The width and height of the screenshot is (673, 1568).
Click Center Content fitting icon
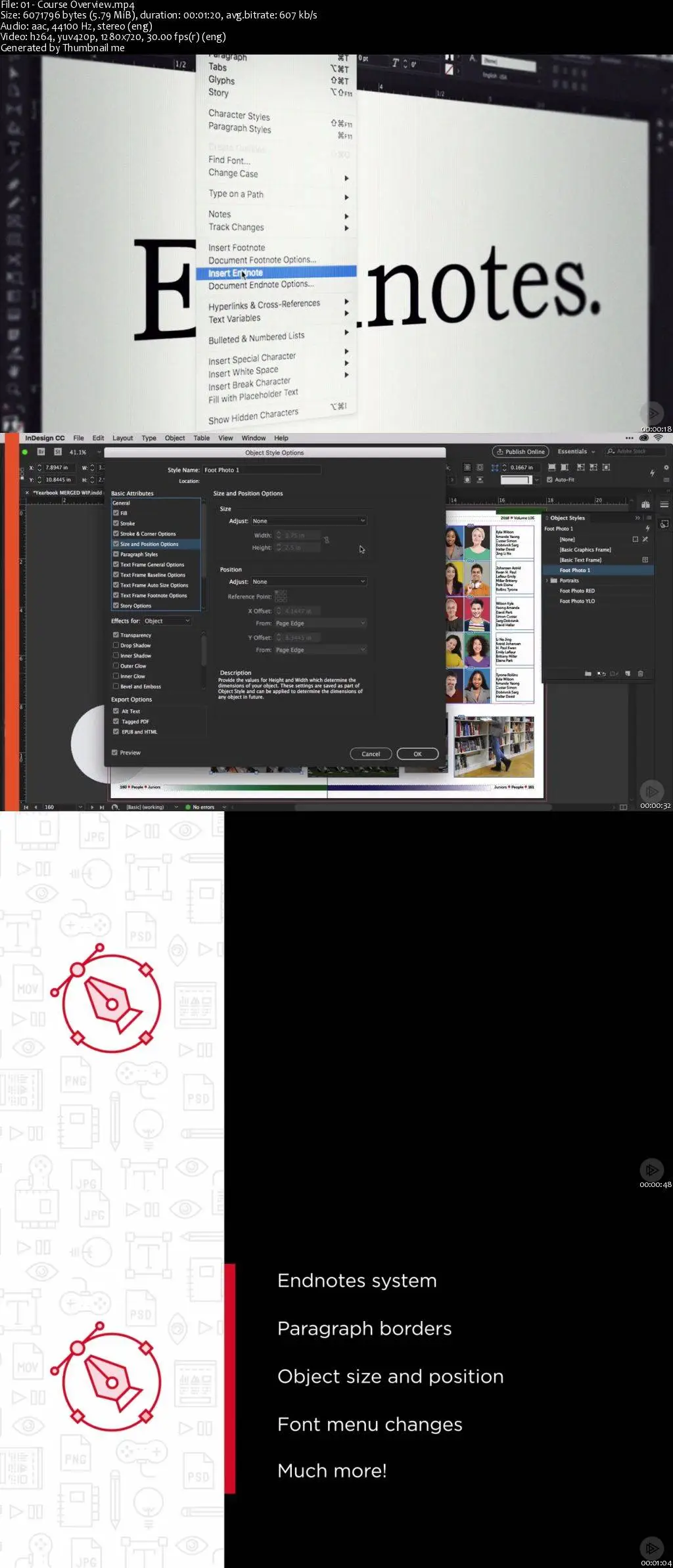(606, 467)
